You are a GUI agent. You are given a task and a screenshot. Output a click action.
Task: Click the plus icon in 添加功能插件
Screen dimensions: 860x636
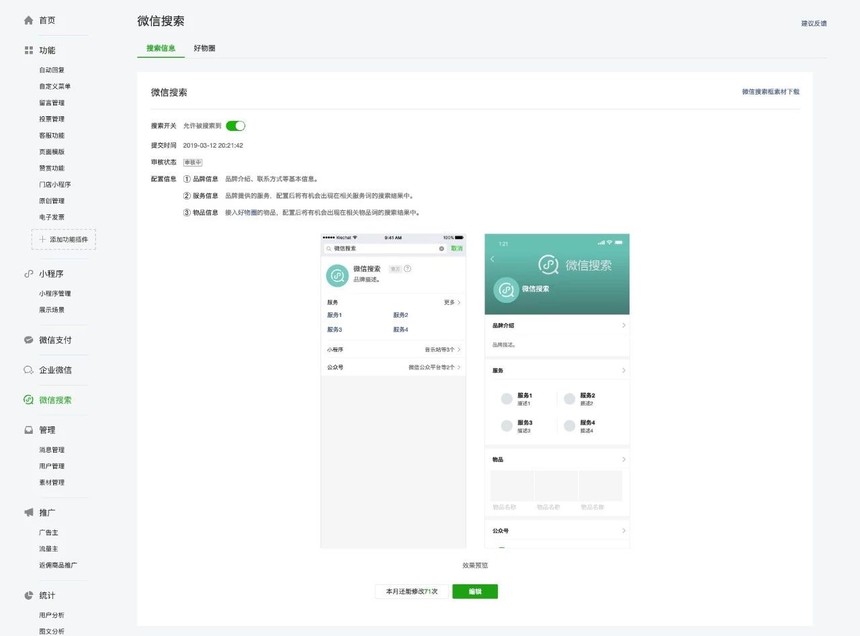[x=42, y=239]
